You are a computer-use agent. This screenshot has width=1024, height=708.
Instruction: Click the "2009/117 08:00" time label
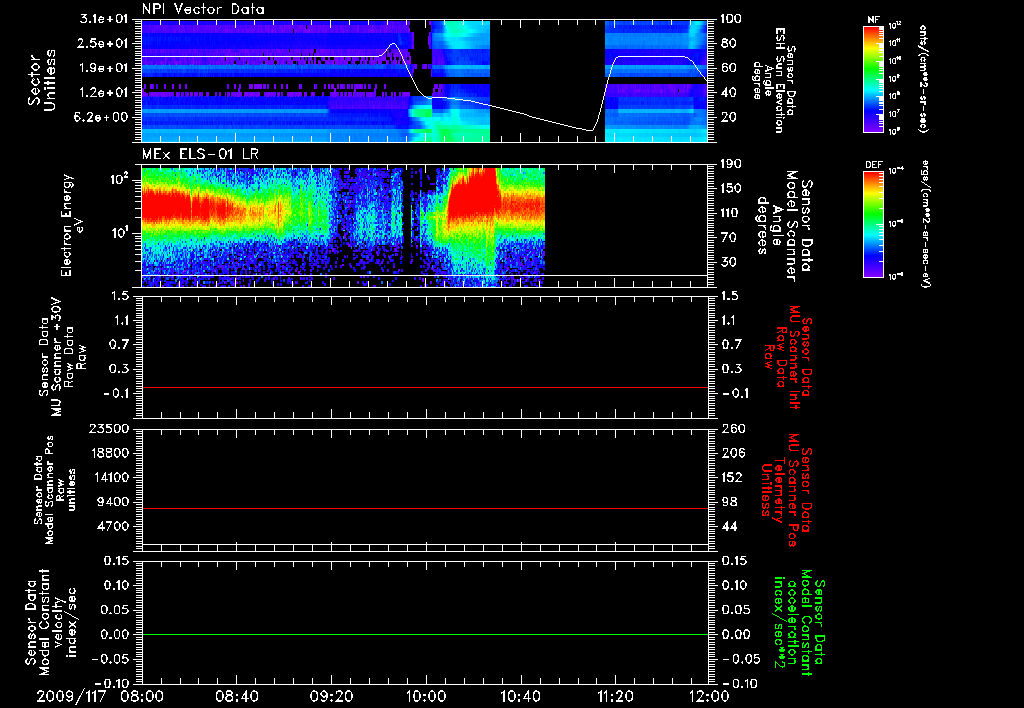(x=101, y=696)
